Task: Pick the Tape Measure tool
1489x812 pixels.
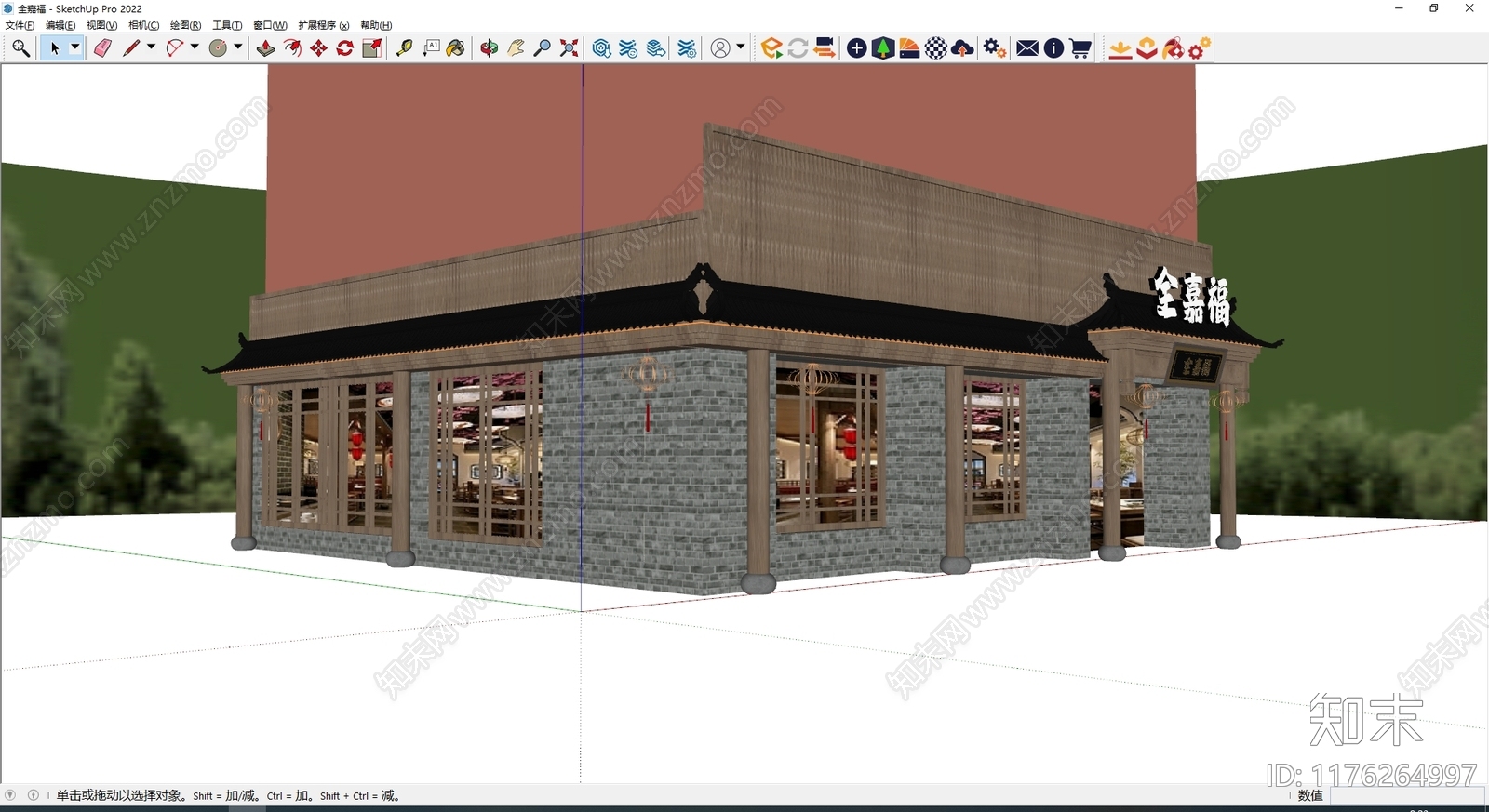Action: (x=404, y=48)
